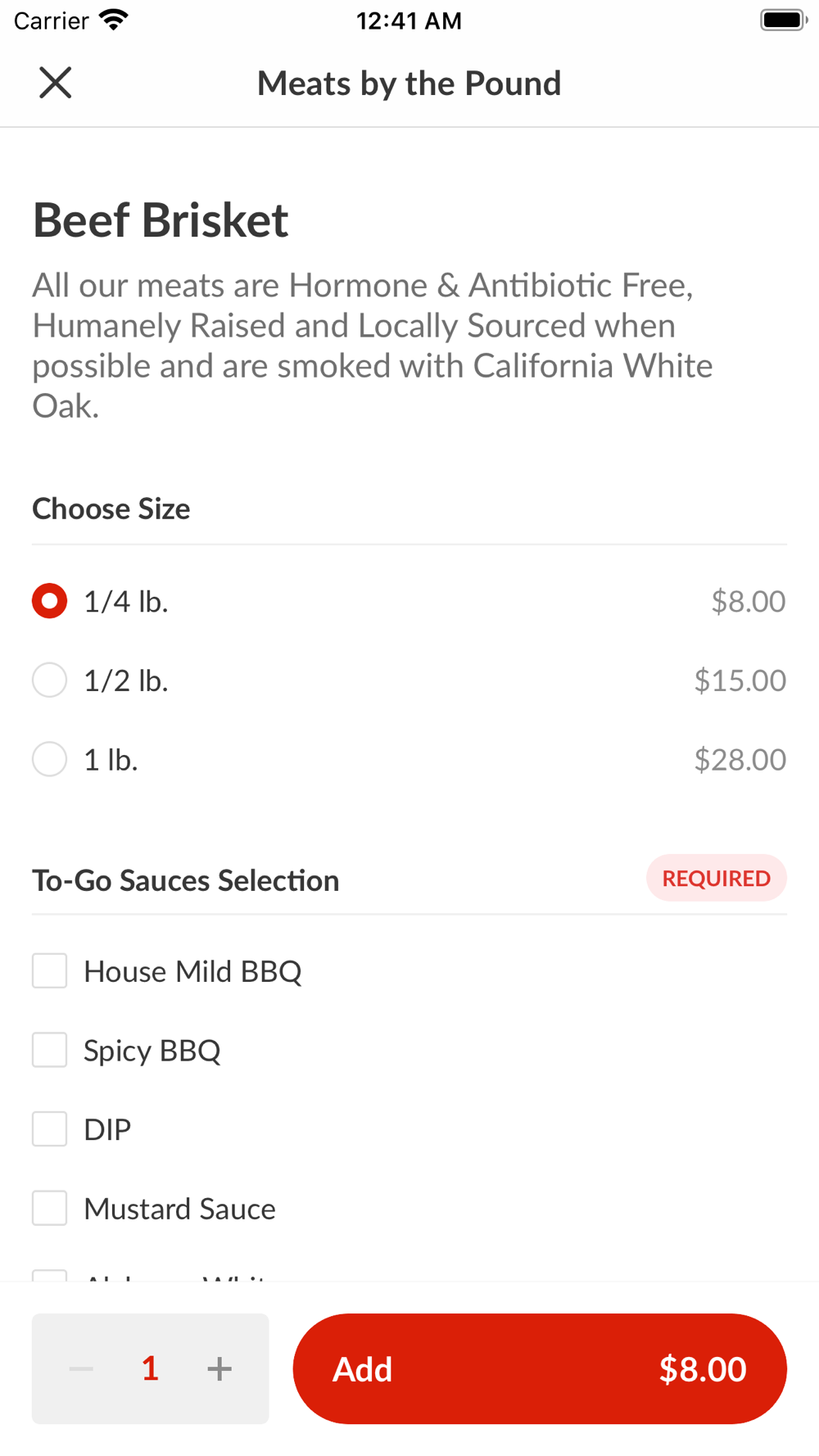This screenshot has height=1456, width=819.
Task: Tap the REQUIRED badge
Action: 716,879
